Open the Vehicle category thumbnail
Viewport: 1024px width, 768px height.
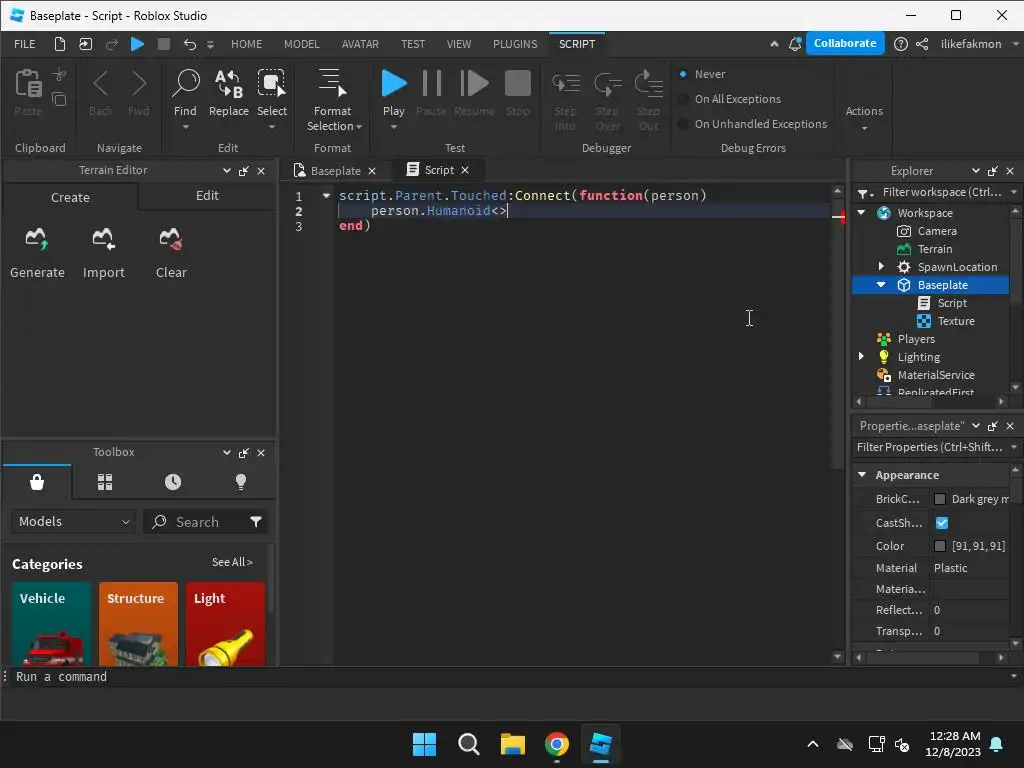click(x=51, y=624)
